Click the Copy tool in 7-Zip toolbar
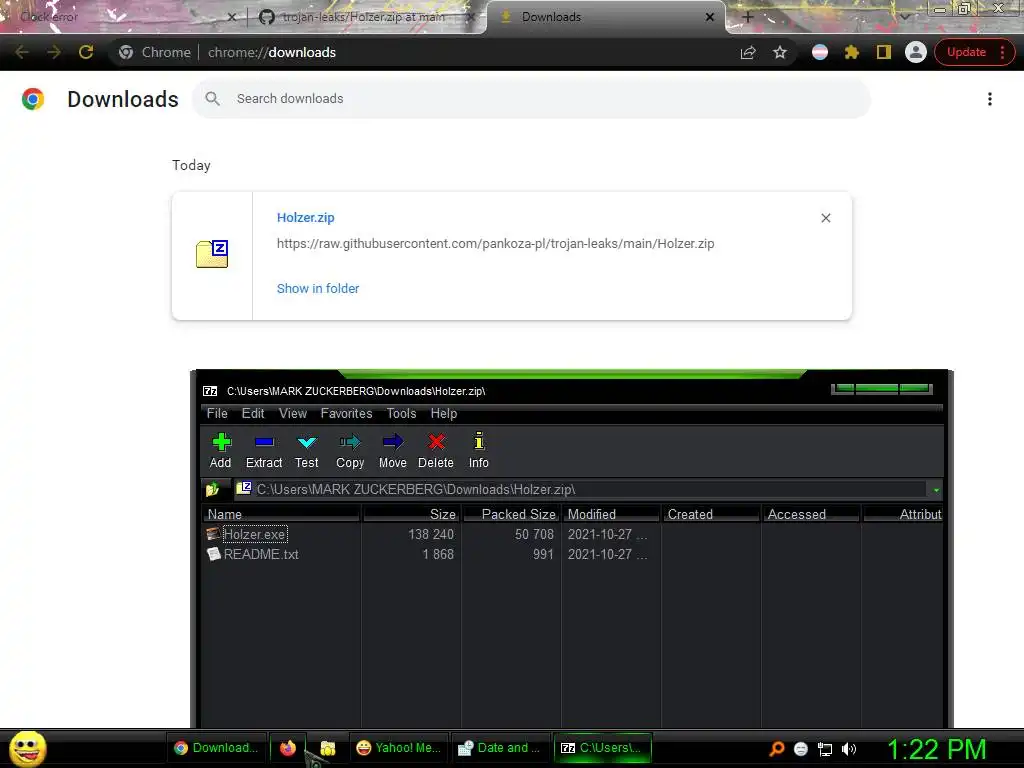 coord(350,451)
